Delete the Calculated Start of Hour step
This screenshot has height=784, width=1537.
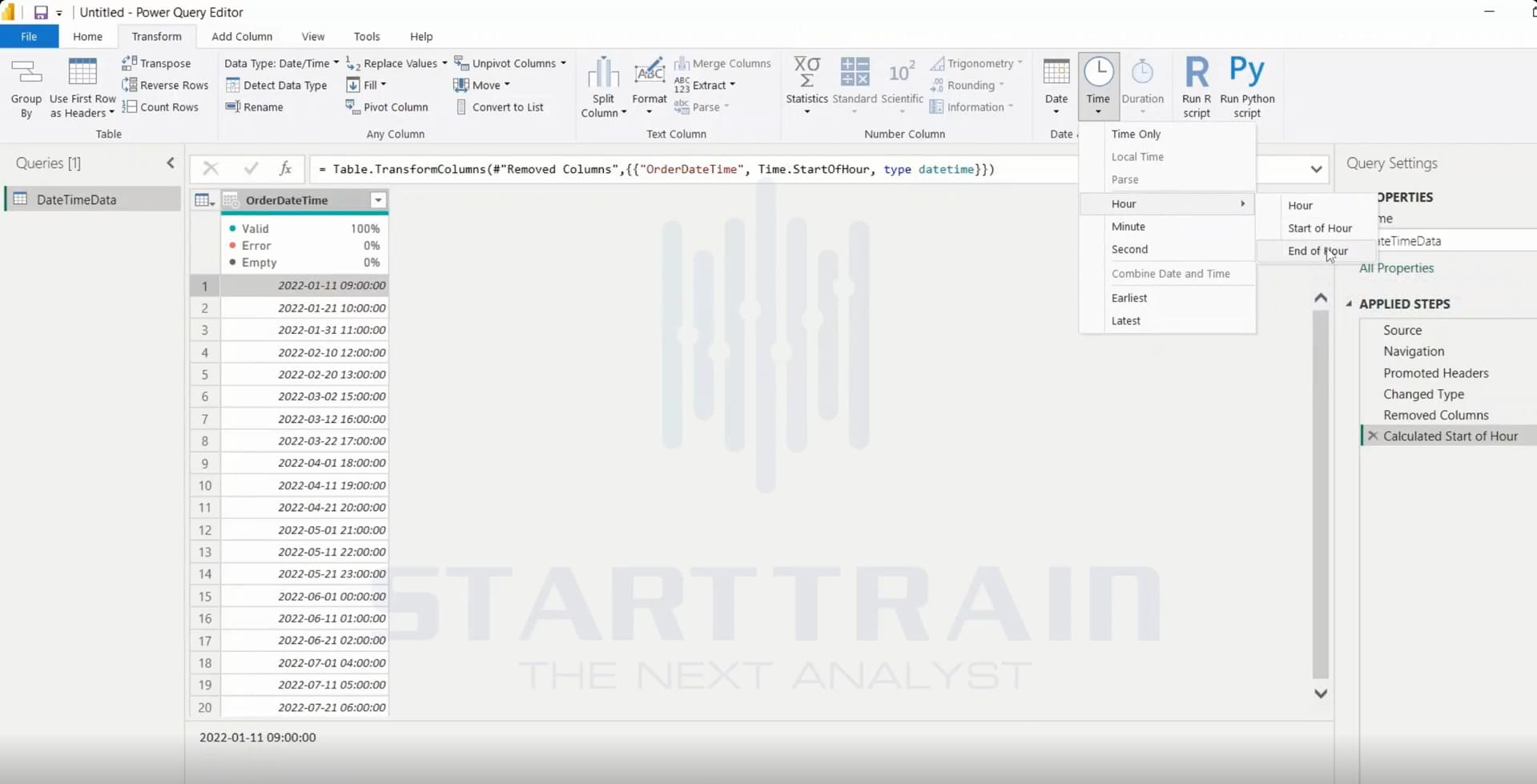point(1373,436)
